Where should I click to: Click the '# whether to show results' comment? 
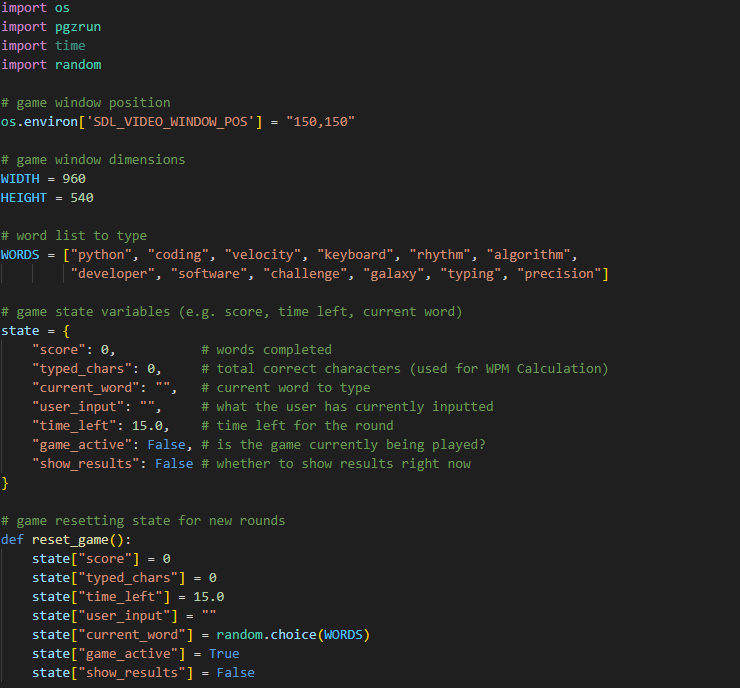click(343, 463)
